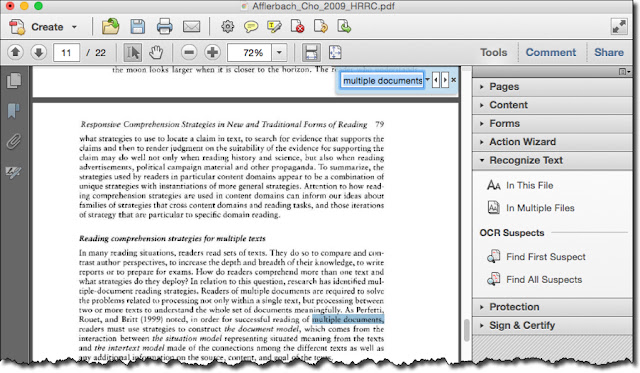This screenshot has width=640, height=373.
Task: Close the find bar
Action: [453, 80]
